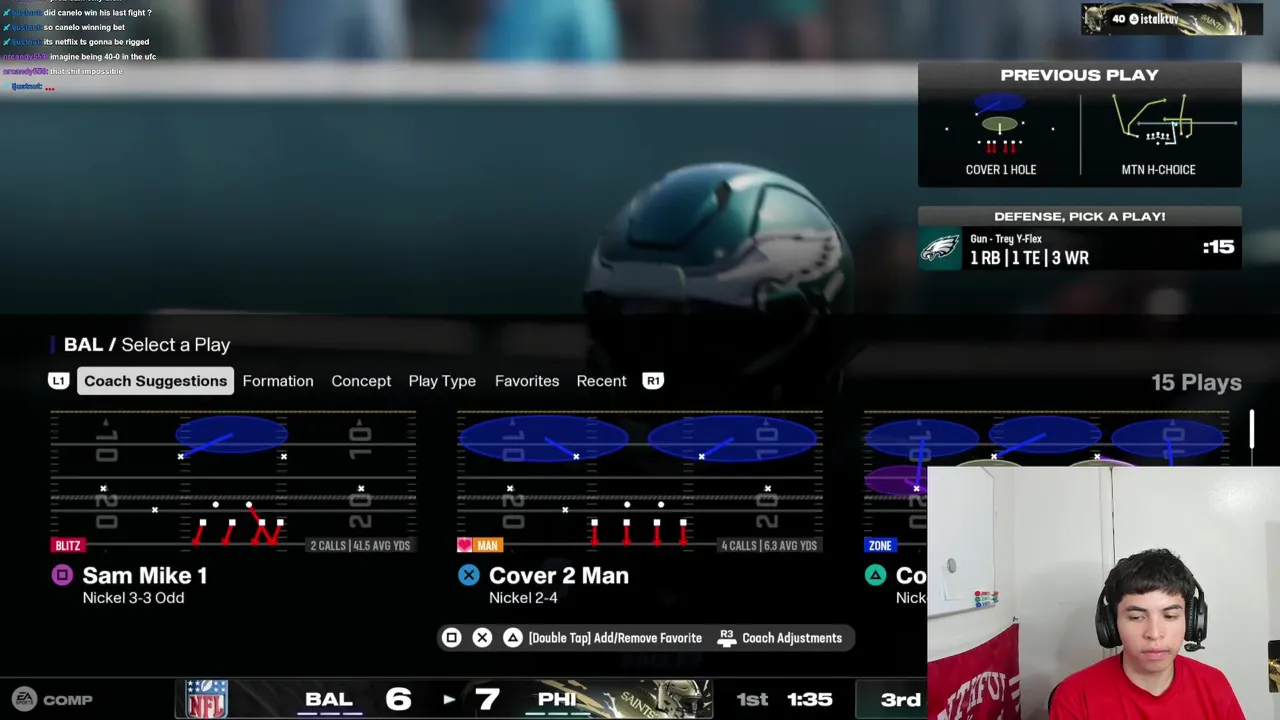Click Add/Remove Favorite hint text
Viewport: 1280px width, 720px height.
point(615,638)
